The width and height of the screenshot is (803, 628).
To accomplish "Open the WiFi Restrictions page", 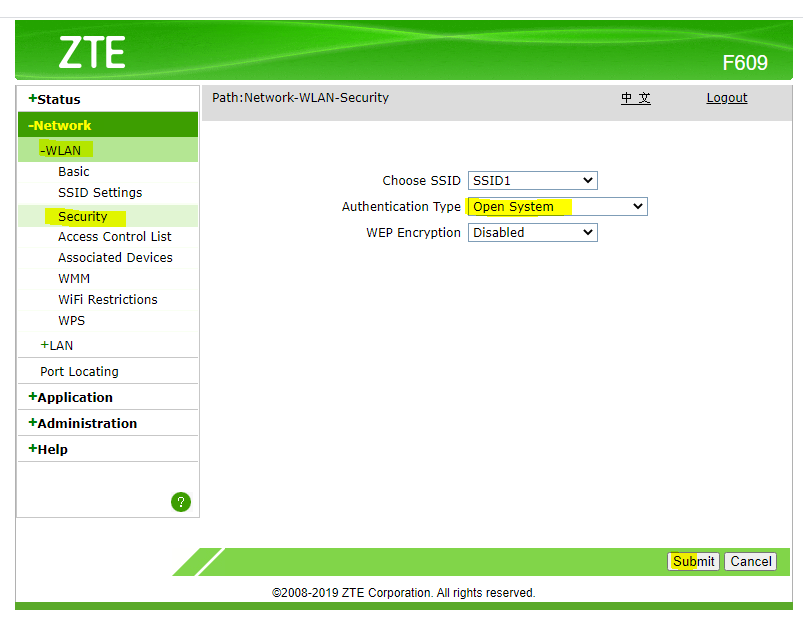I will click(x=108, y=300).
